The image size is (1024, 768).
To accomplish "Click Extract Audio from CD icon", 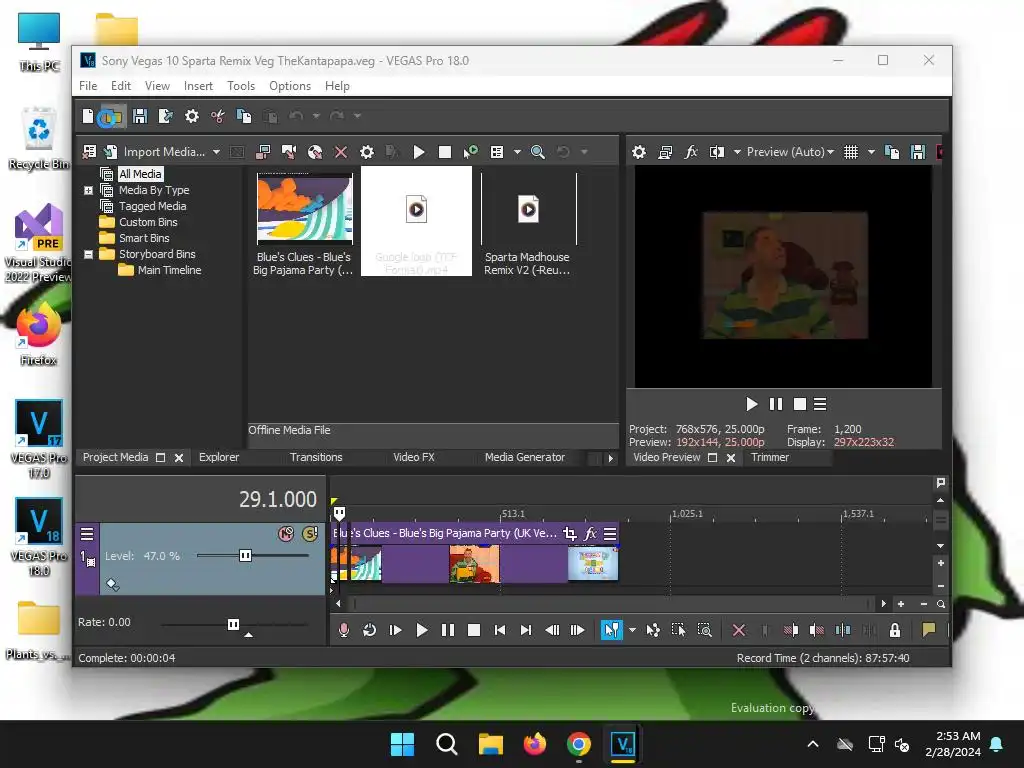I will click(x=315, y=152).
